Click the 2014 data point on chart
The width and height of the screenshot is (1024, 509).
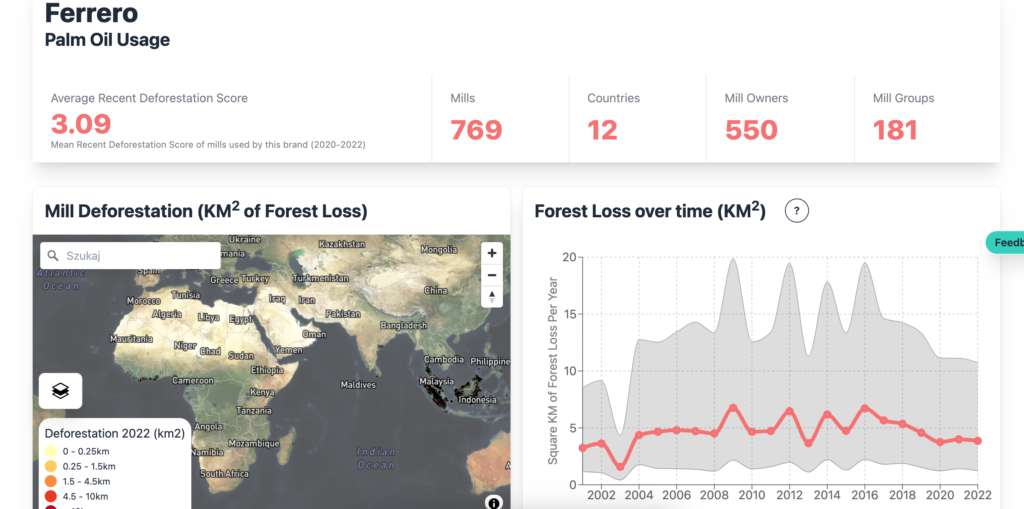(x=827, y=414)
